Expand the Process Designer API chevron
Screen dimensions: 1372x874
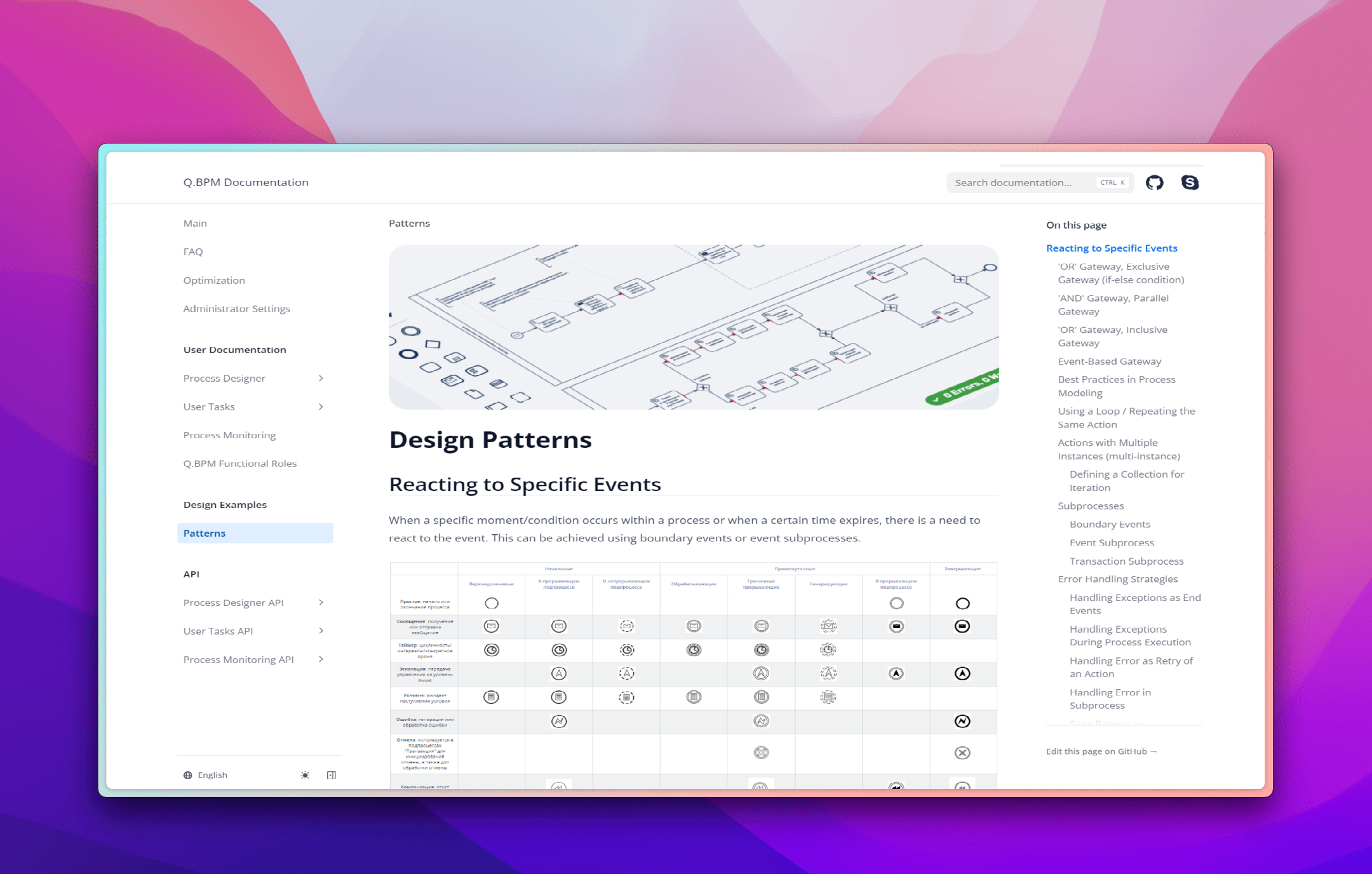(x=321, y=603)
